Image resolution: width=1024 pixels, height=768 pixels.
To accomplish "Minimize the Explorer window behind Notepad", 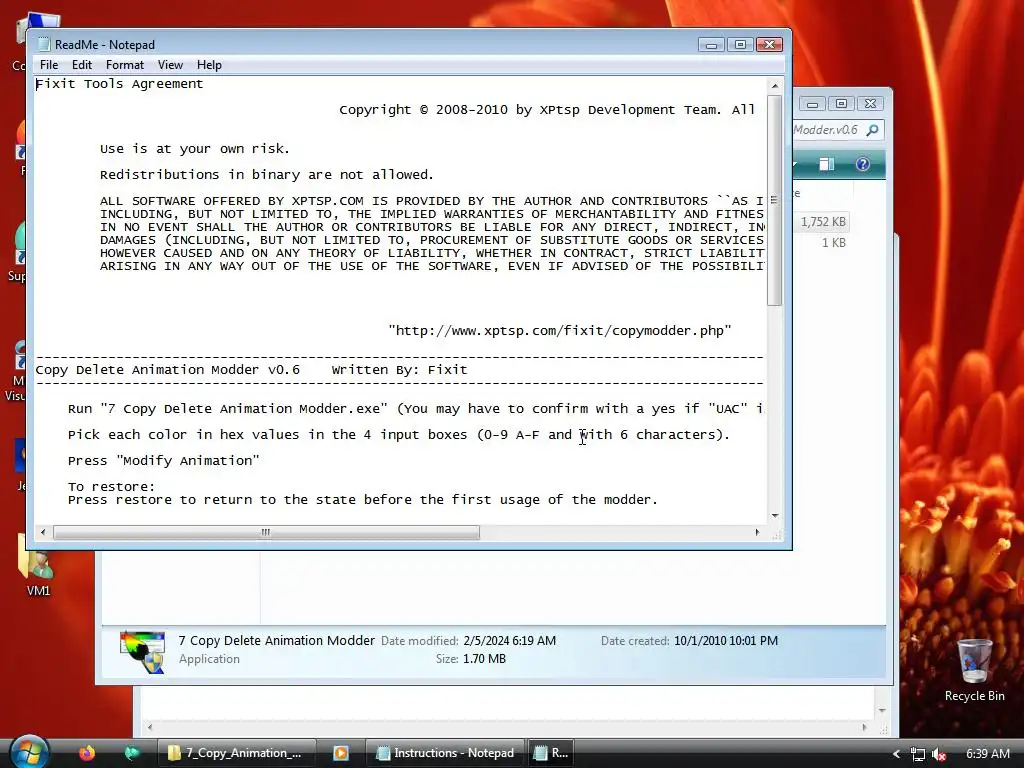I will coord(812,104).
